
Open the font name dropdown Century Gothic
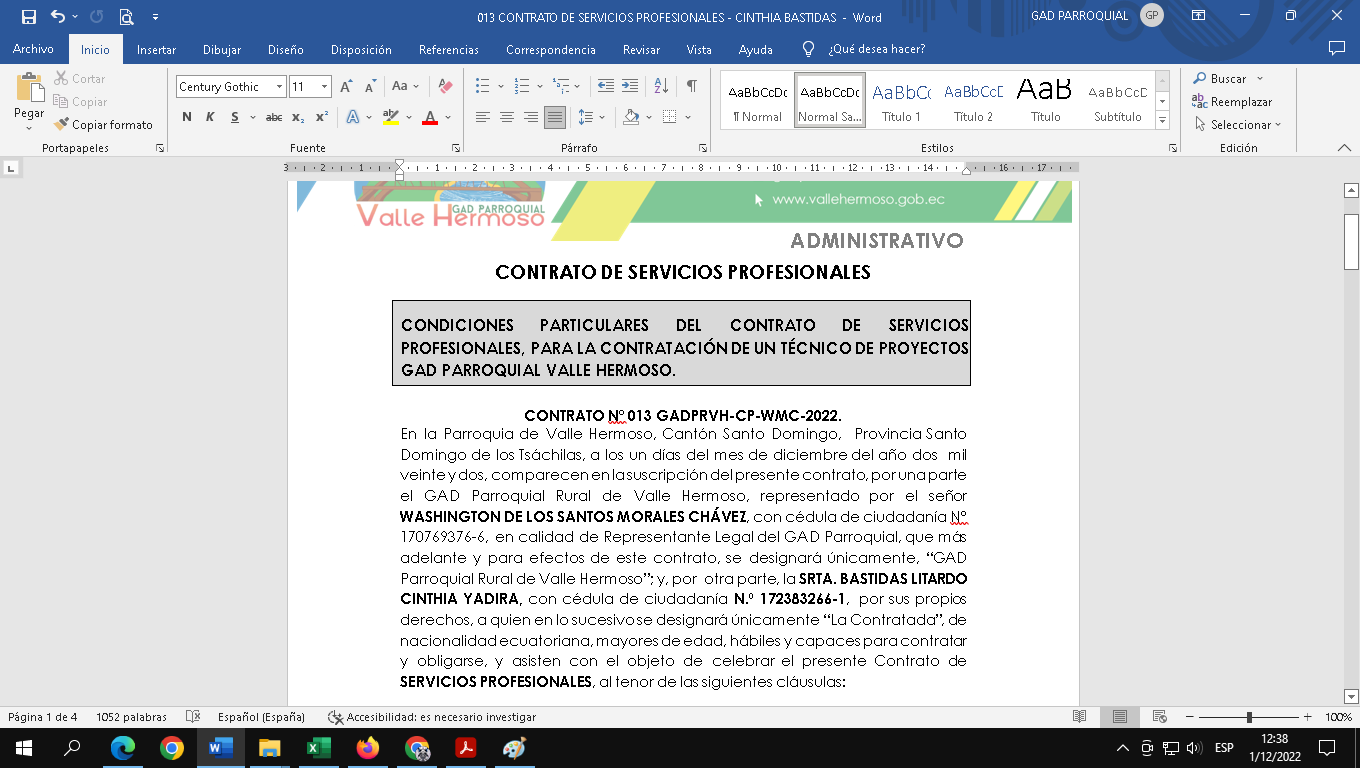pos(279,87)
